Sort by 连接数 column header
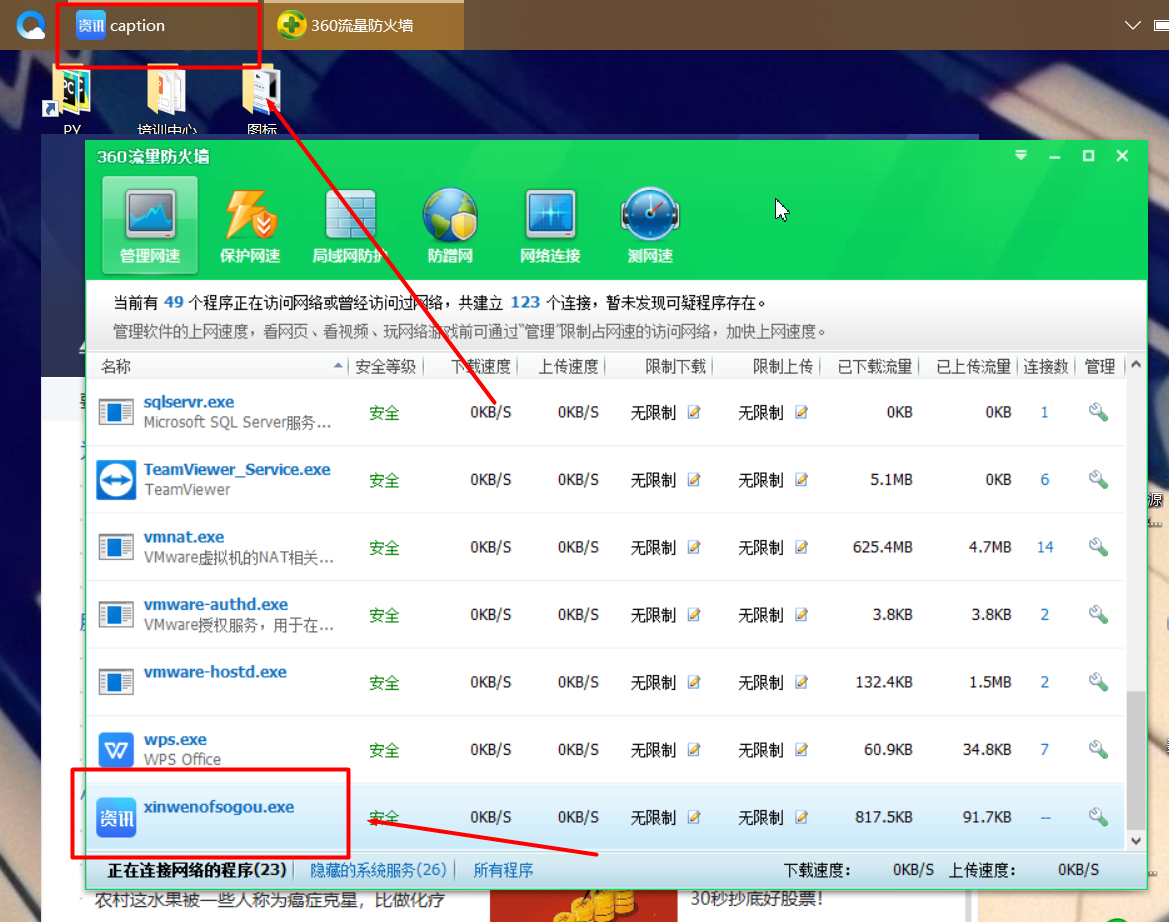 tap(1045, 366)
